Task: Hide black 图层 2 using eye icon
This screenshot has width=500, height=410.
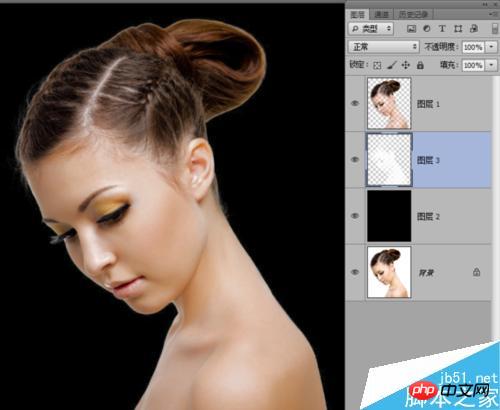Action: (355, 216)
